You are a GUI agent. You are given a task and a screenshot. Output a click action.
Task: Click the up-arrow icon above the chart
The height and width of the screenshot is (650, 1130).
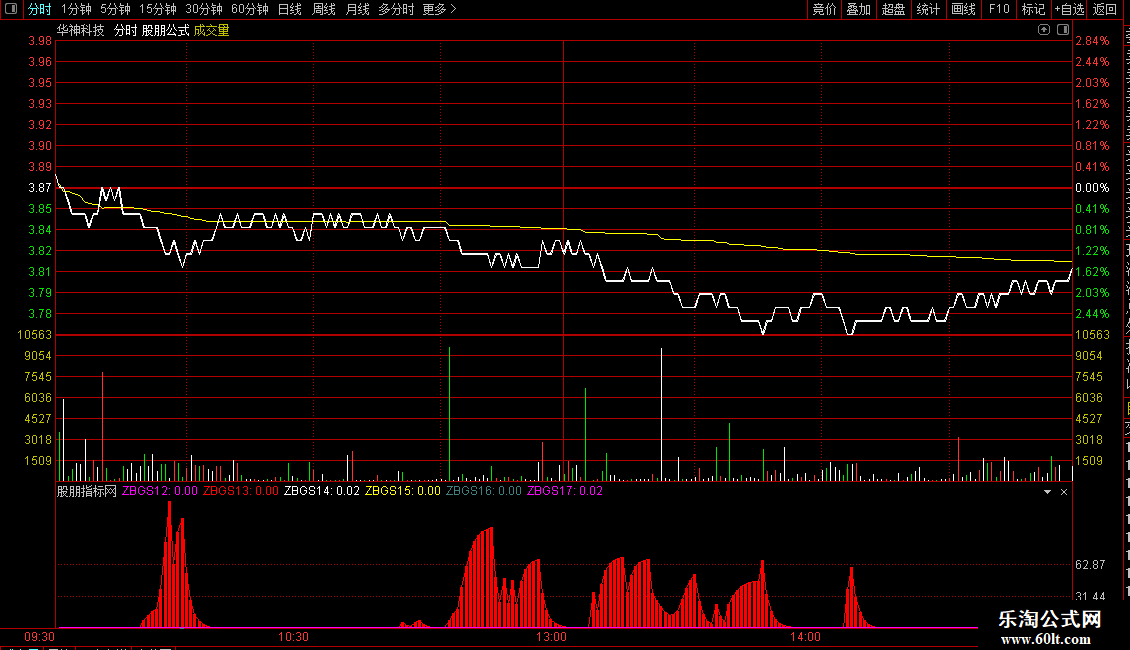point(1044,30)
